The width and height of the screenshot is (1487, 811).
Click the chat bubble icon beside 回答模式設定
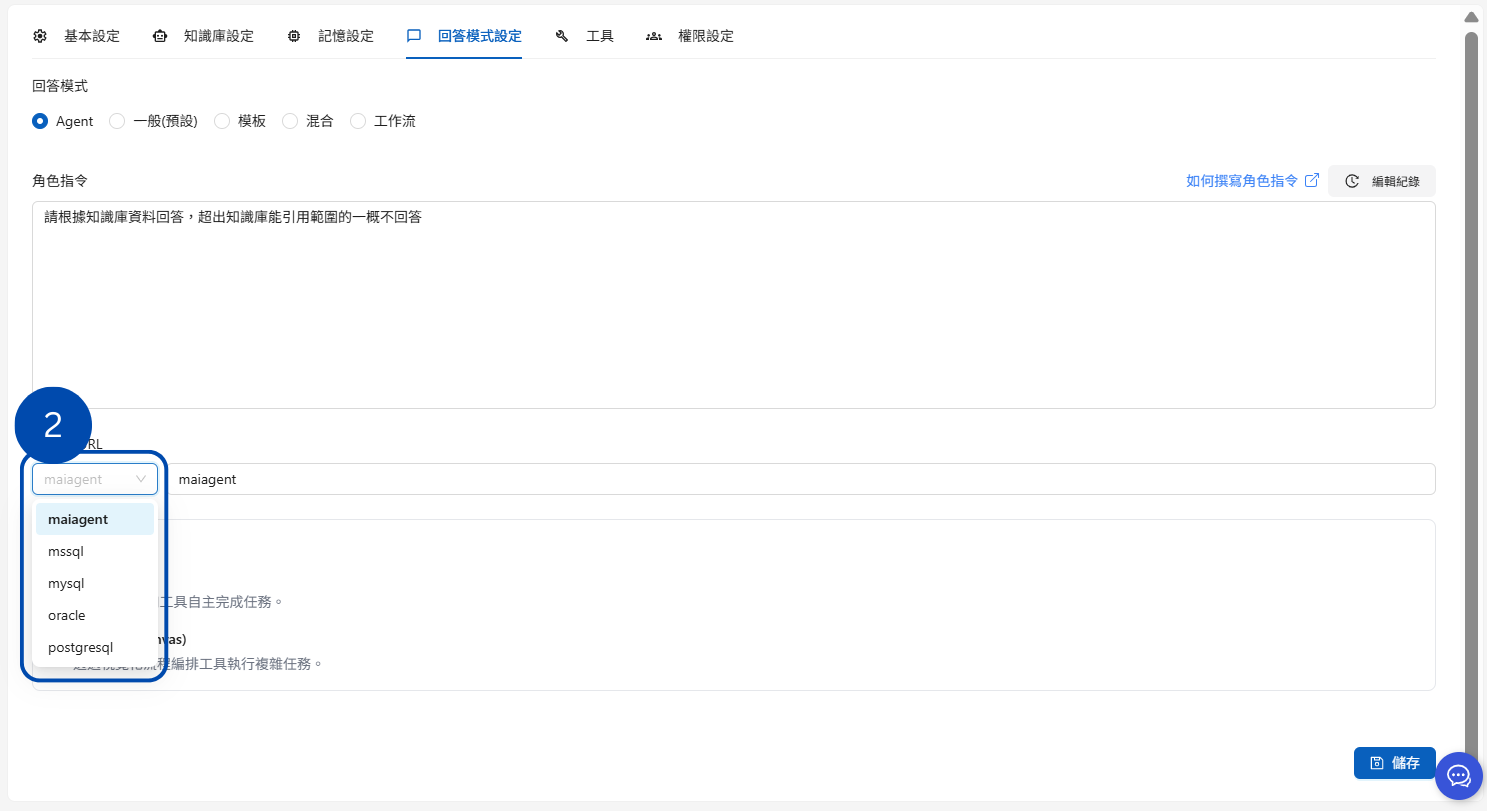pyautogui.click(x=414, y=36)
